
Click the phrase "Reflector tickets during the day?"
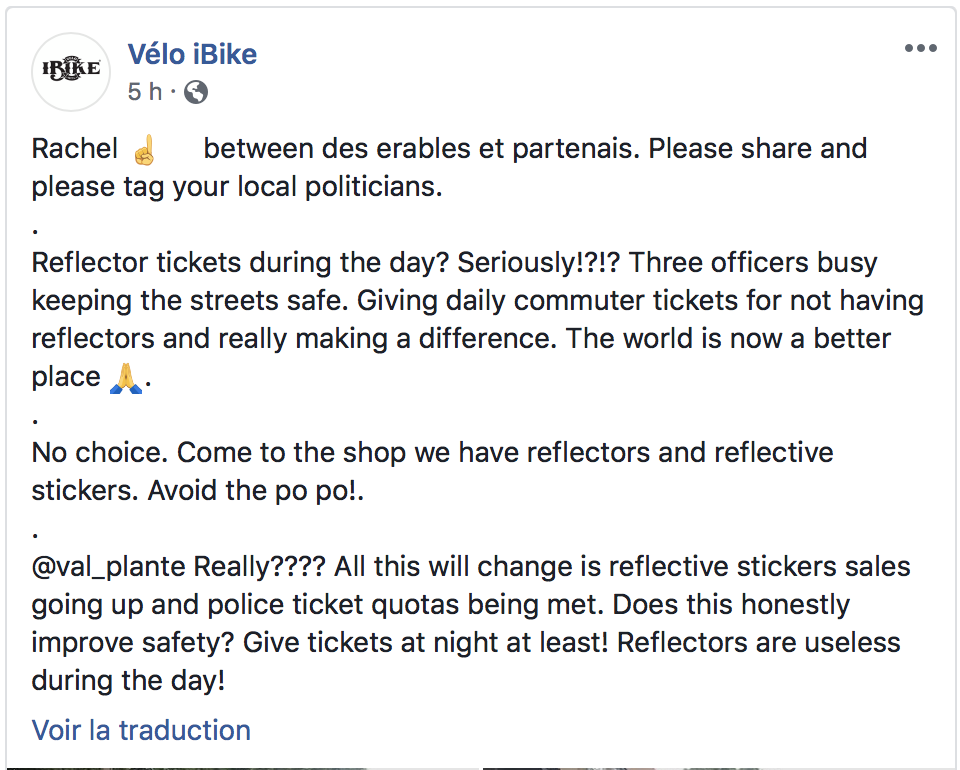pyautogui.click(x=241, y=263)
